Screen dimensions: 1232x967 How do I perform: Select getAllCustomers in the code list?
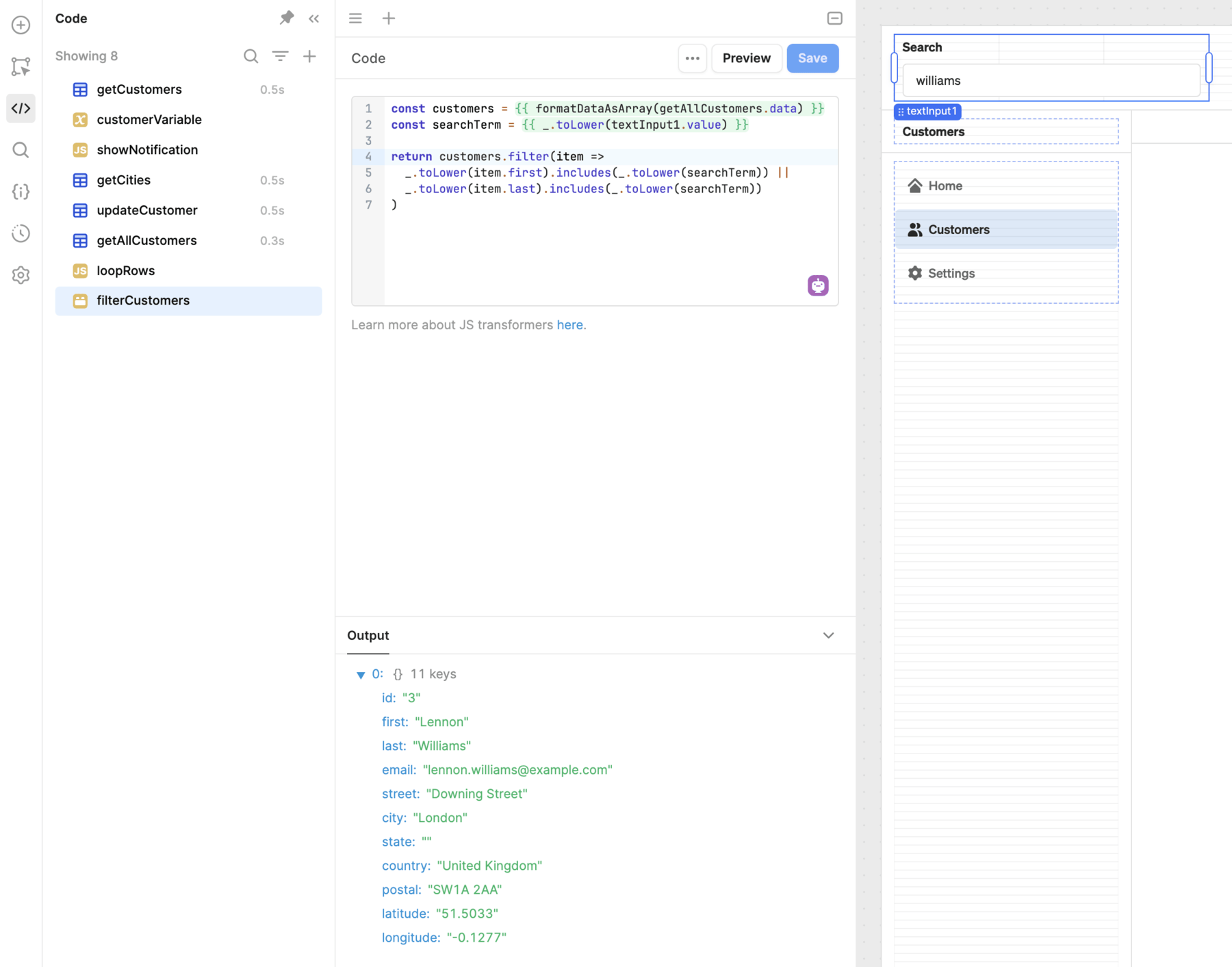click(x=188, y=240)
